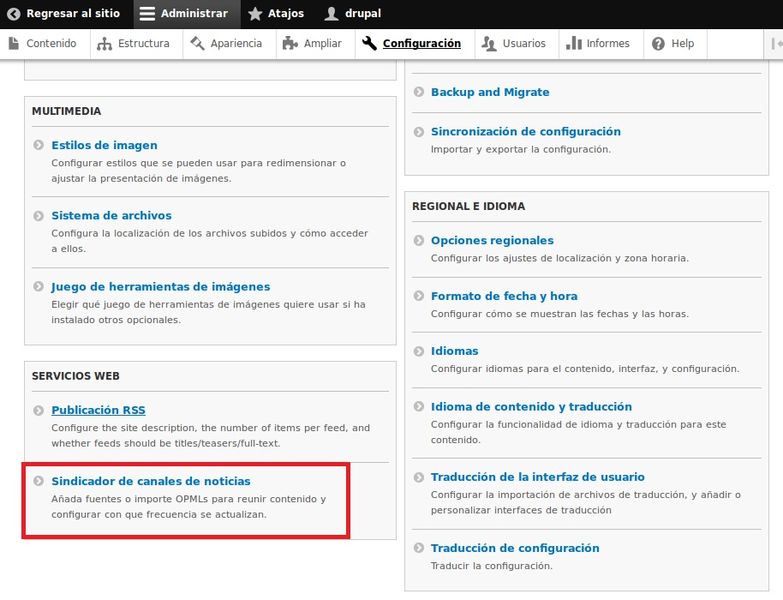Viewport: 783px width, 600px height.
Task: Open Formato de fecha y hora
Action: (504, 296)
